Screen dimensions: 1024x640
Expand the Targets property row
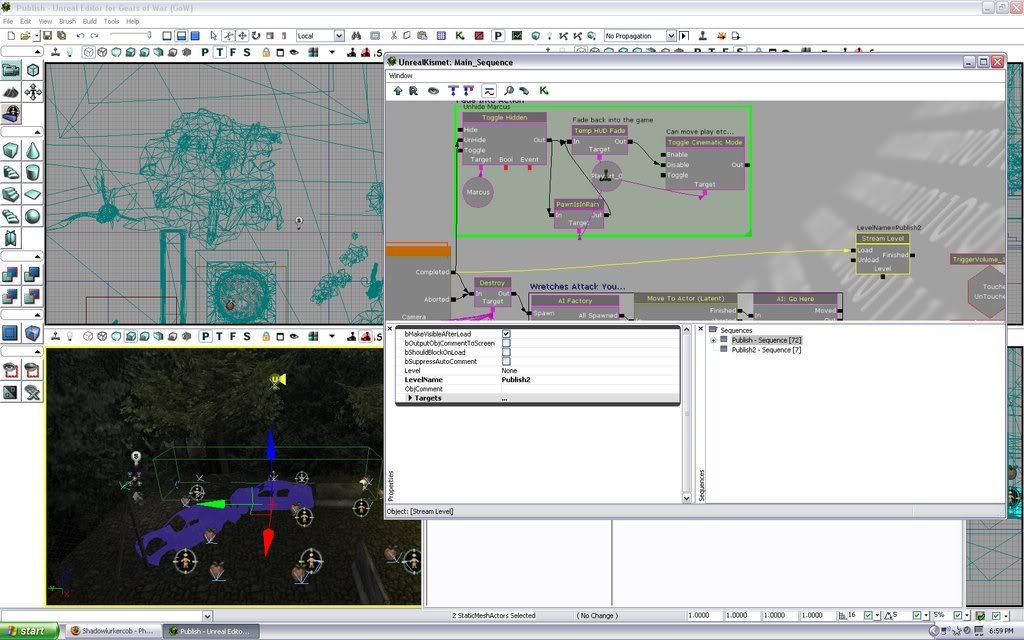pyautogui.click(x=410, y=398)
